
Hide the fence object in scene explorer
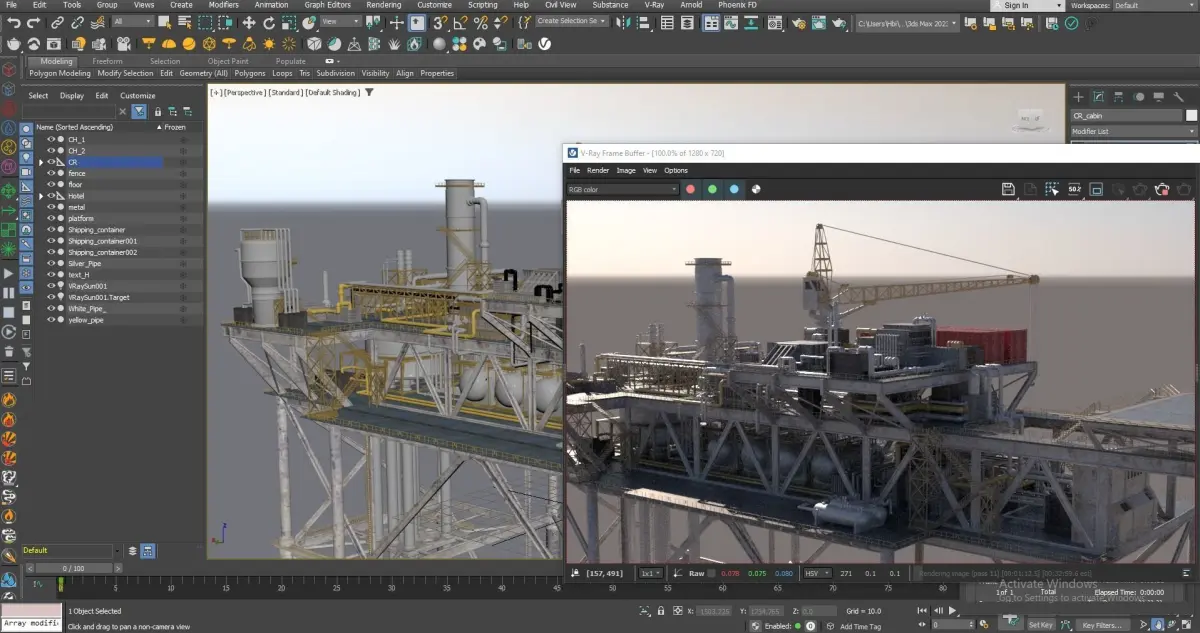coord(51,173)
